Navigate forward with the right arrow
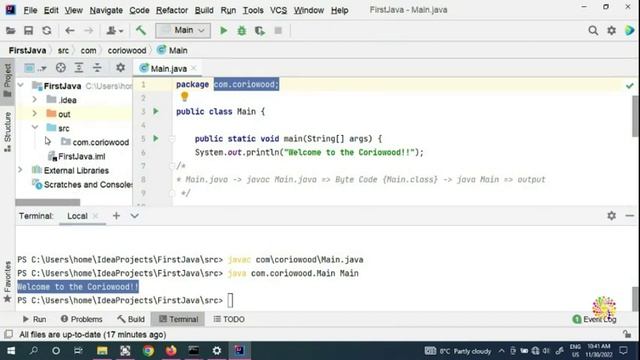640x360 pixels. (x=88, y=31)
